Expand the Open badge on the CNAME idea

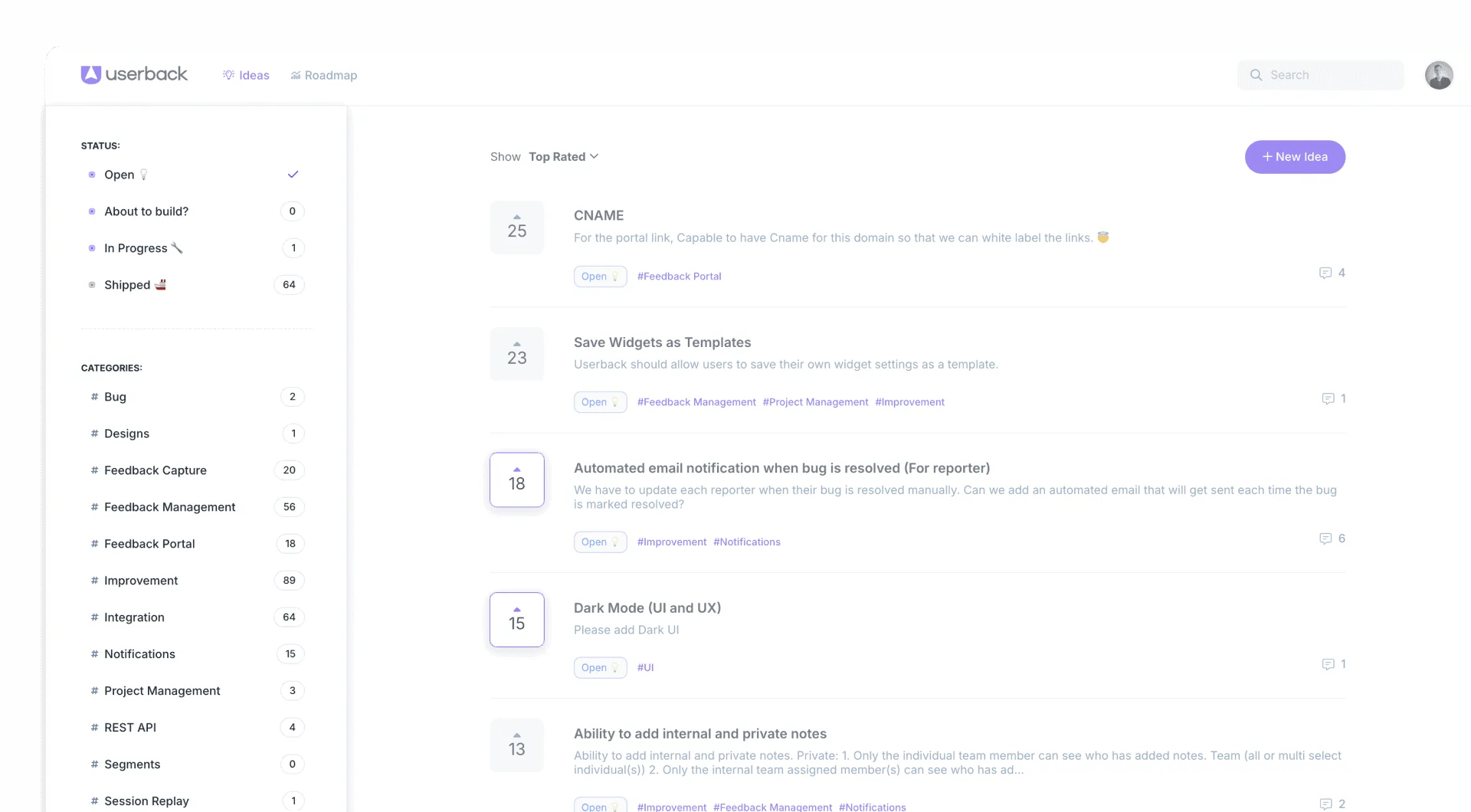pos(600,276)
